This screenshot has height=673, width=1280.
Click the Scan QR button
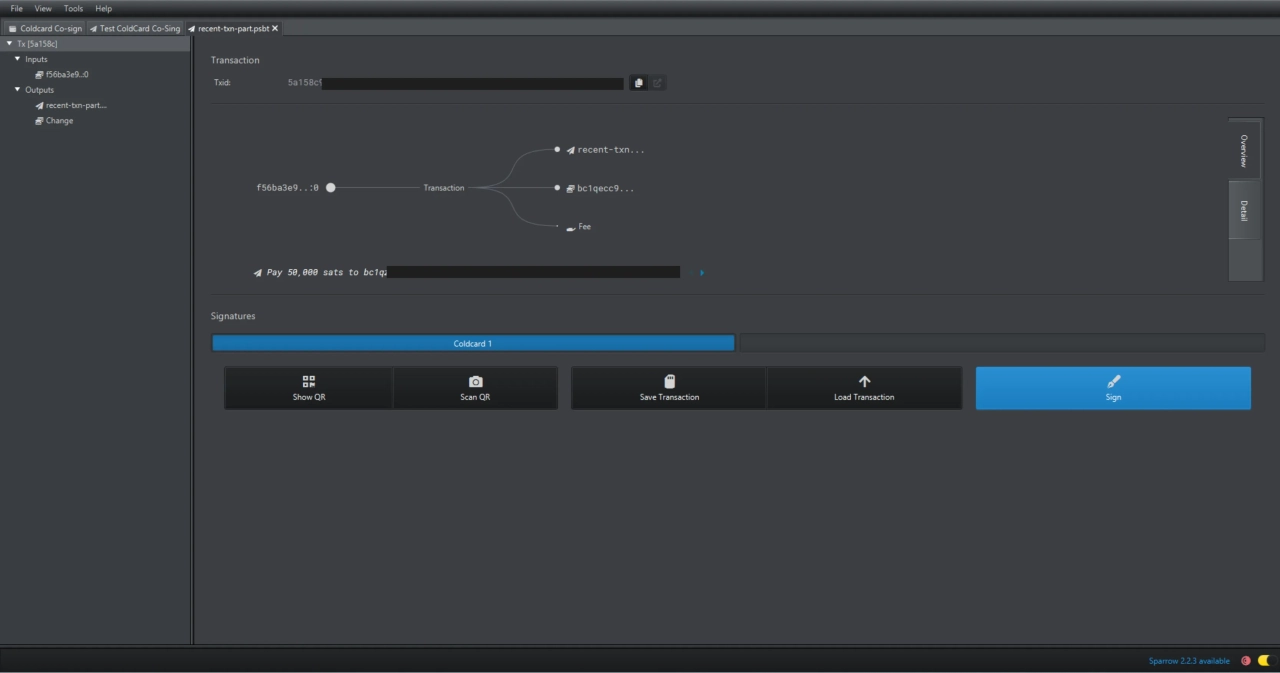tap(476, 388)
